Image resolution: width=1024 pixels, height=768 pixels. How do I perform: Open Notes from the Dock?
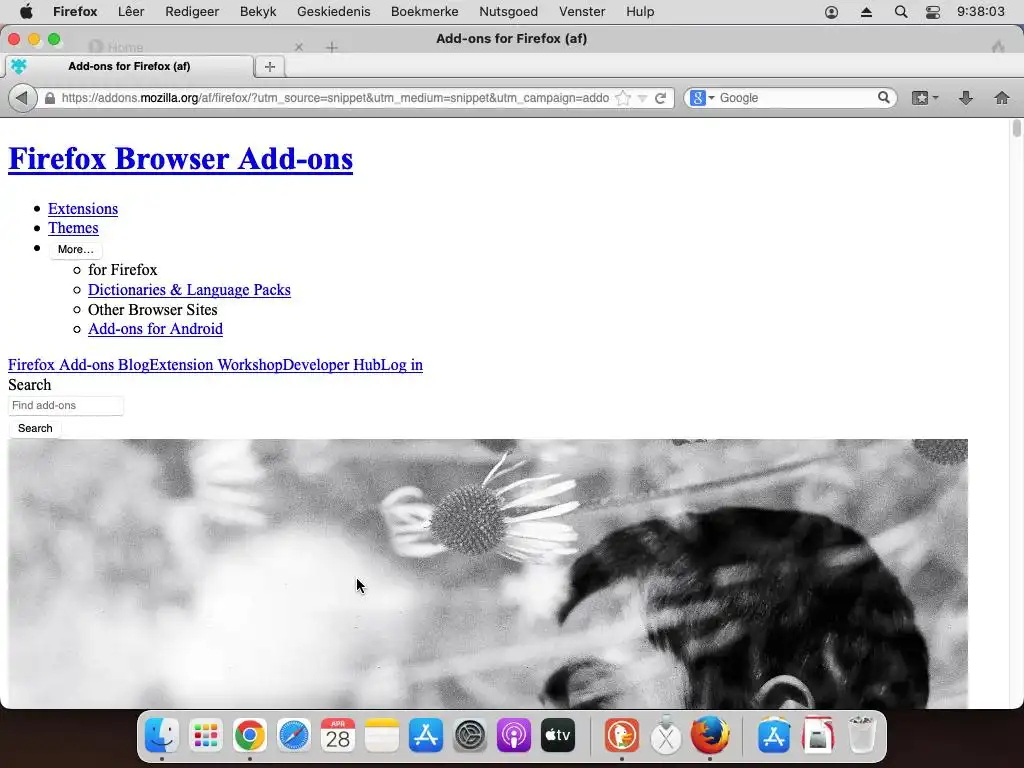[x=381, y=736]
